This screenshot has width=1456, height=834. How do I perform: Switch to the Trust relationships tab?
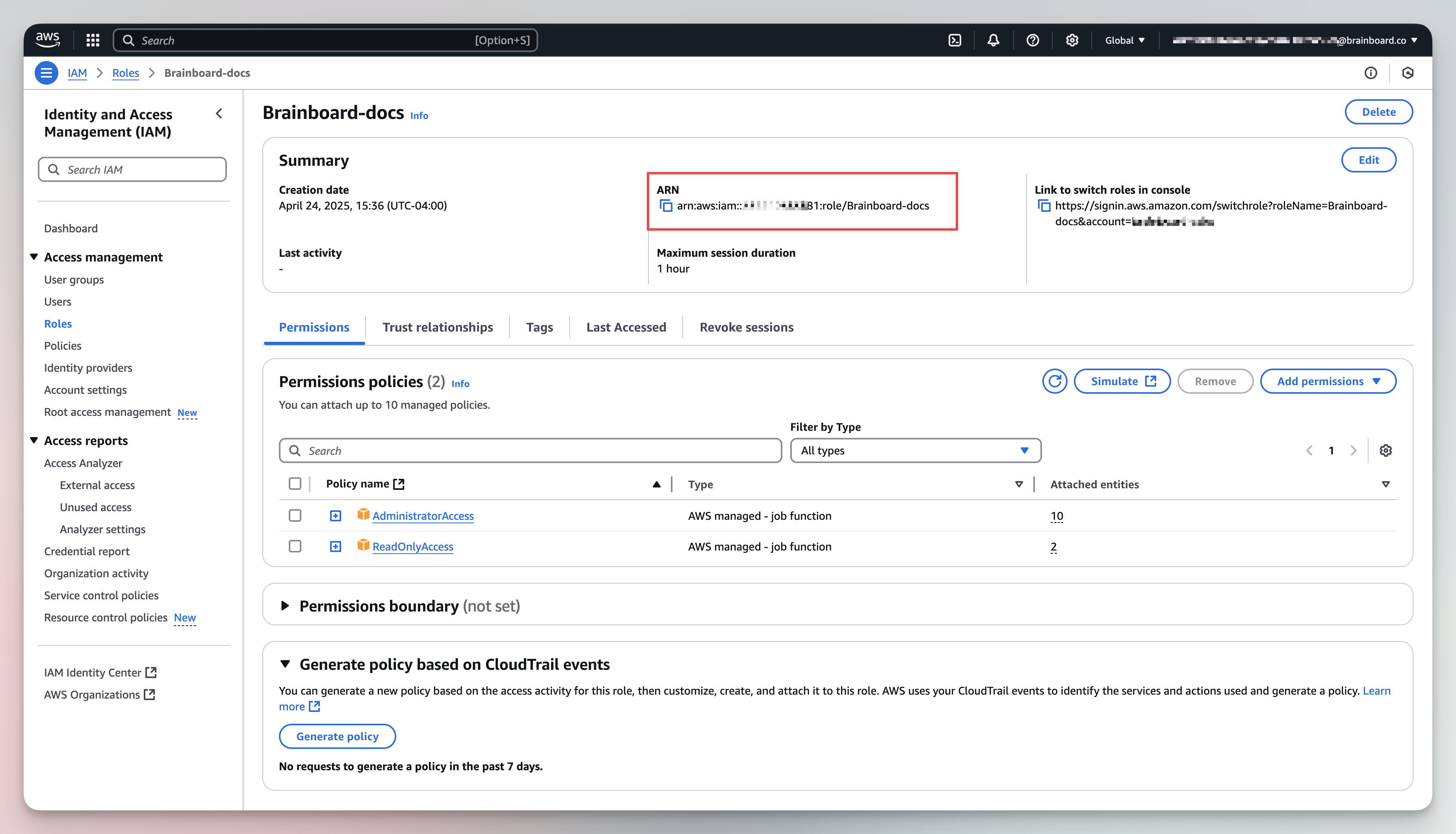point(437,327)
